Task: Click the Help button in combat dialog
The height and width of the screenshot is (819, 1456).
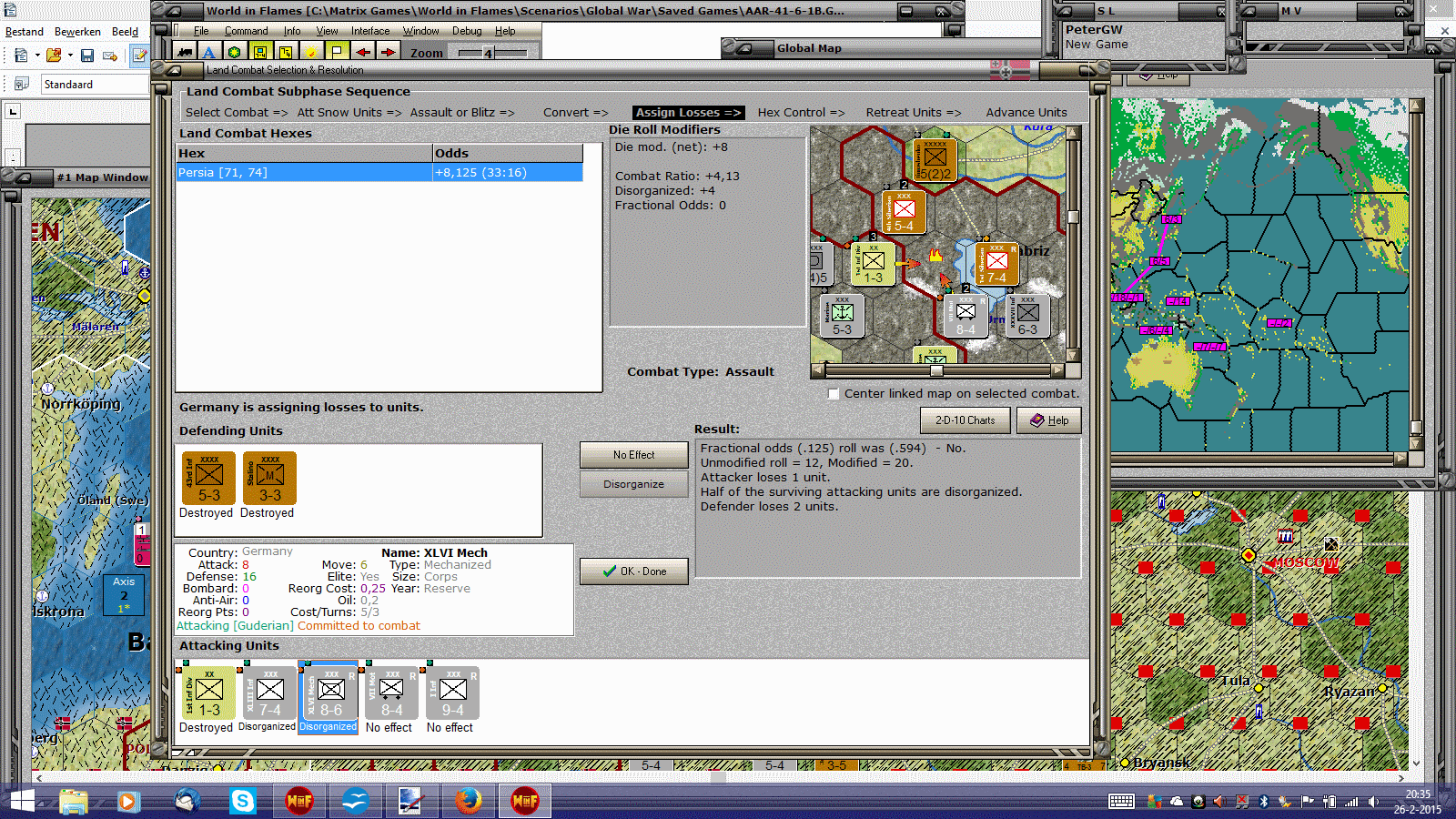Action: coord(1049,420)
